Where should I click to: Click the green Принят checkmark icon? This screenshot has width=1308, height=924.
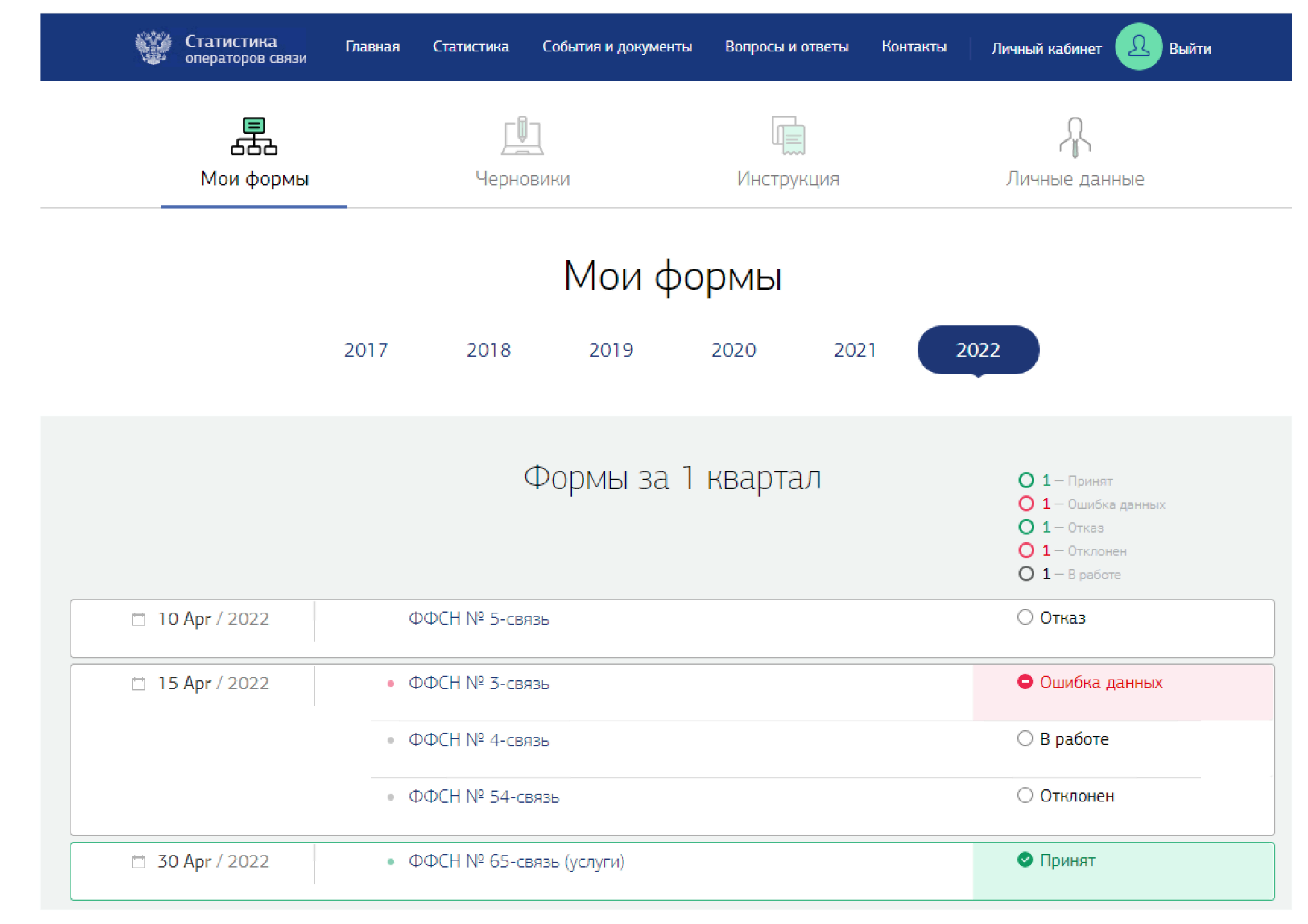point(1025,860)
